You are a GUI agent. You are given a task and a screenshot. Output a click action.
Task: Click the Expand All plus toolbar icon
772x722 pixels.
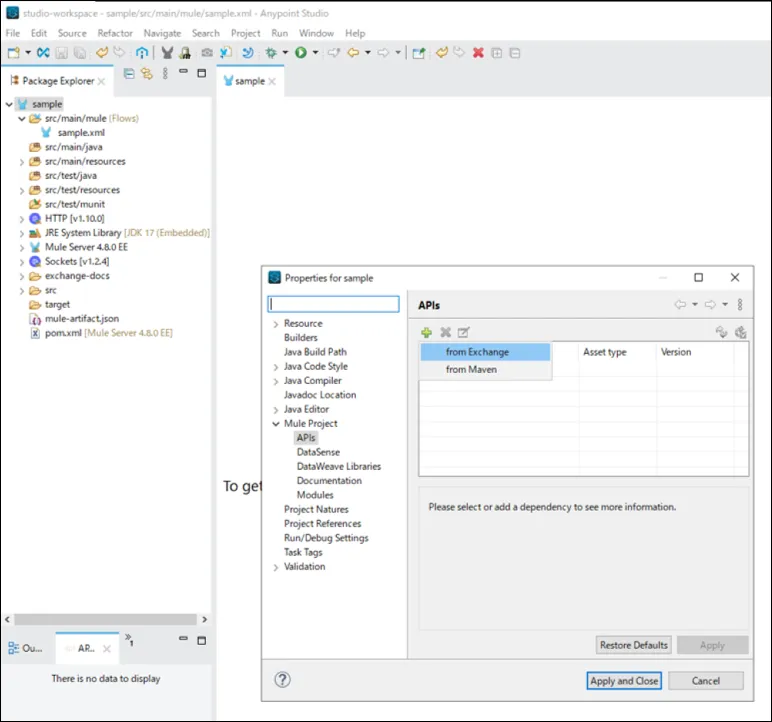(497, 53)
